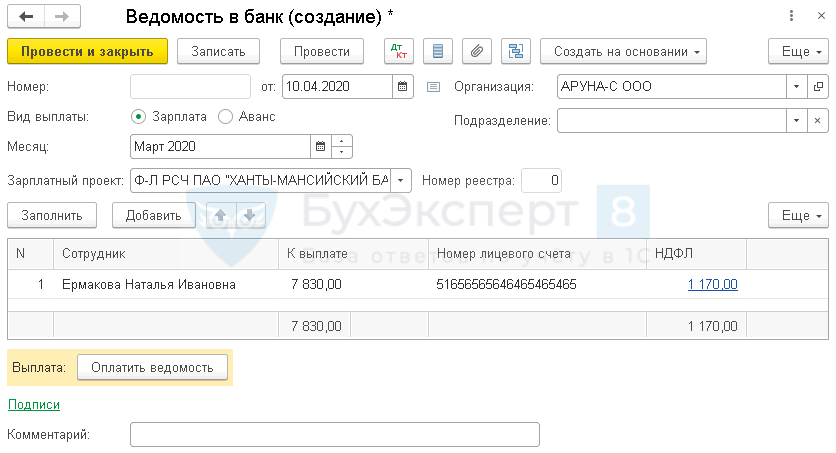The image size is (836, 453).
Task: Open the three-dot window menu
Action: point(791,16)
